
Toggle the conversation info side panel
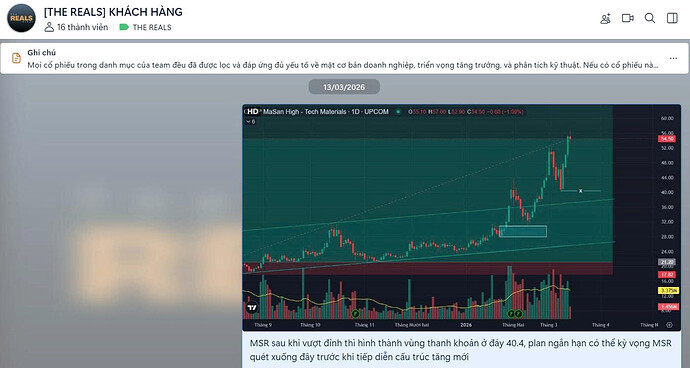click(672, 18)
